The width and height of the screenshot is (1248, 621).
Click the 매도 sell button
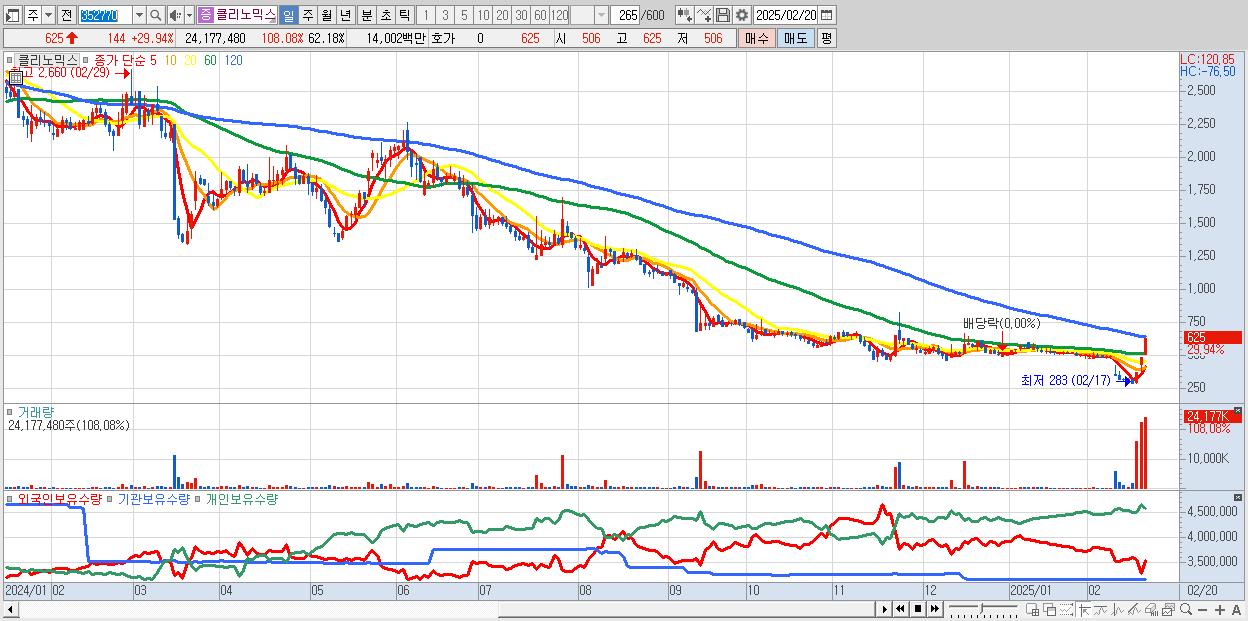(795, 38)
